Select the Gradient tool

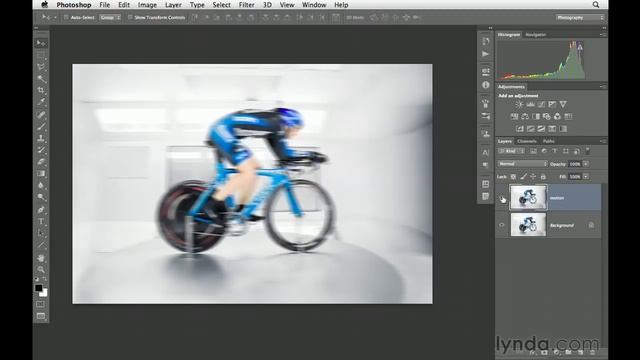tap(41, 173)
